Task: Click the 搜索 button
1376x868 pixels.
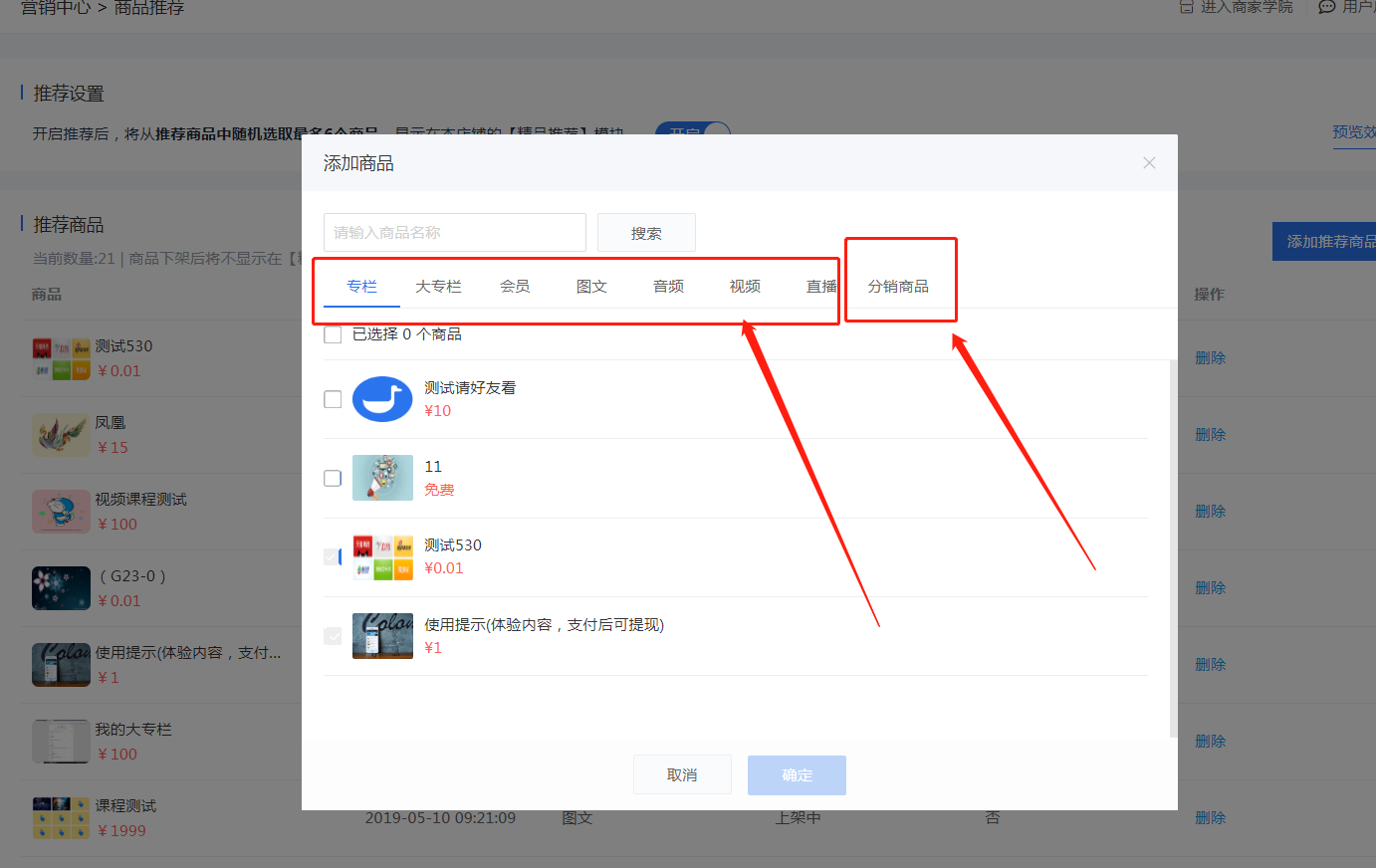Action: pos(646,233)
